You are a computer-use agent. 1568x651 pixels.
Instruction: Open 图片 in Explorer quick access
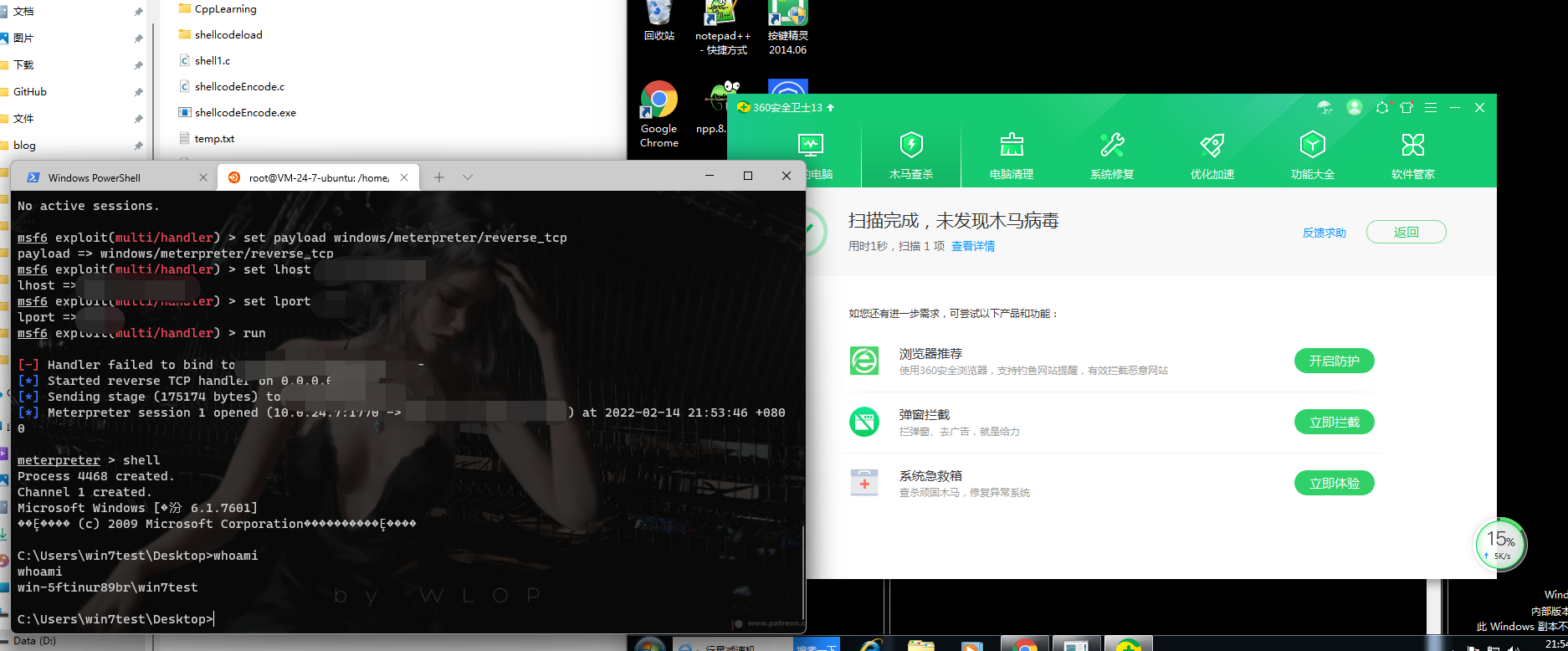click(23, 38)
